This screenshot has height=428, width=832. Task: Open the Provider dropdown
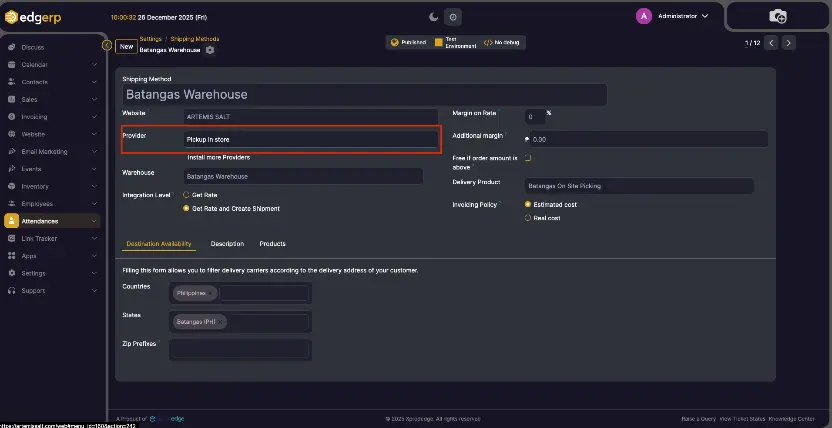pos(310,139)
